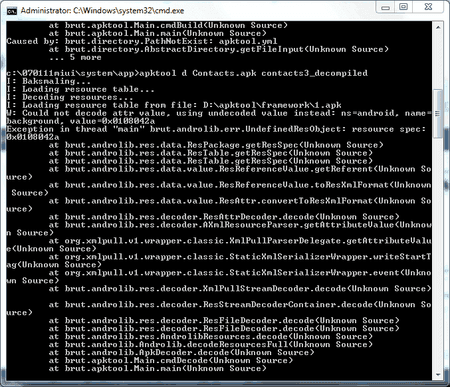This screenshot has width=450, height=387.
Task: Open the cmd.exe system menu icon
Action: tap(12, 11)
